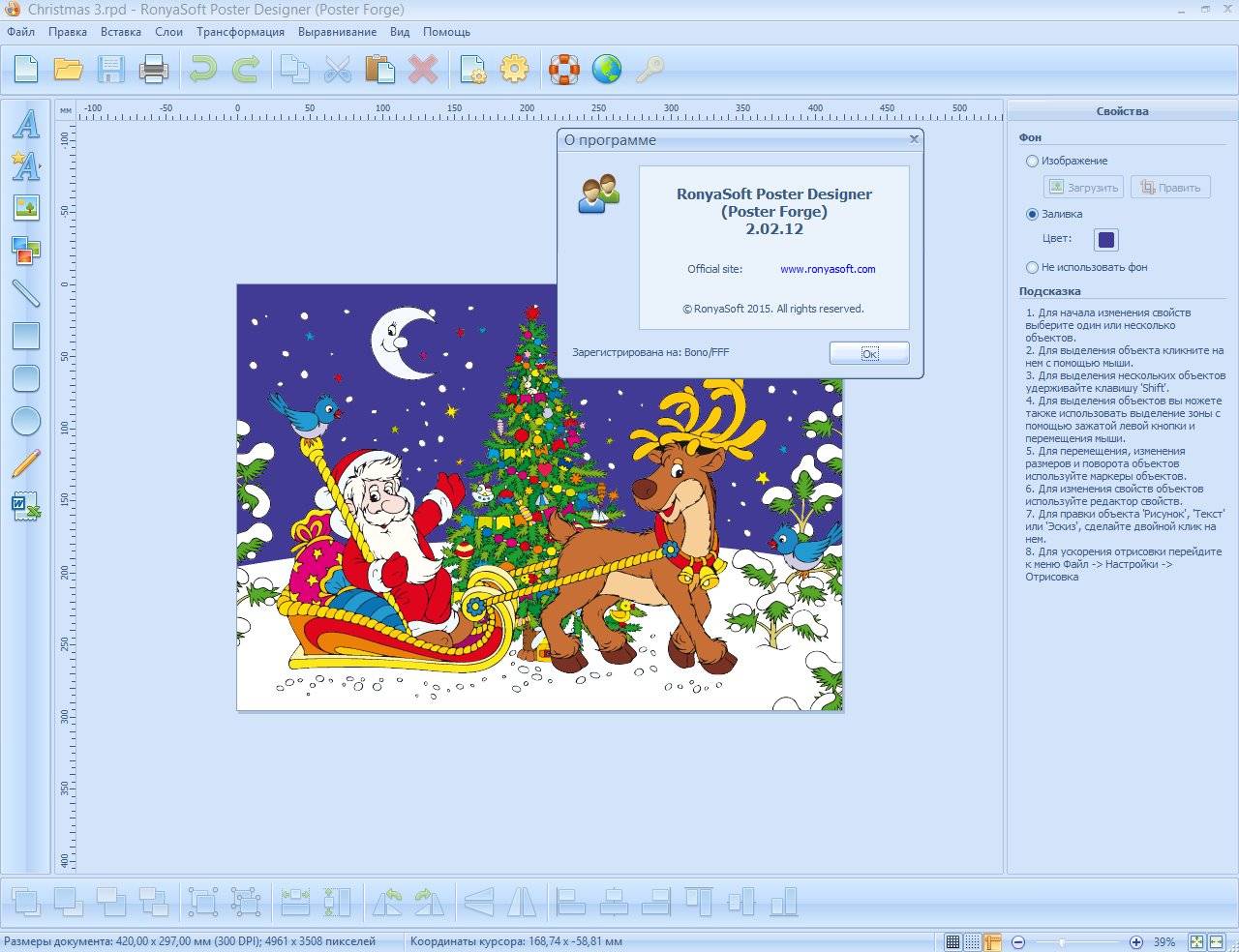The width and height of the screenshot is (1239, 952).
Task: Open the Файл menu
Action: [20, 32]
